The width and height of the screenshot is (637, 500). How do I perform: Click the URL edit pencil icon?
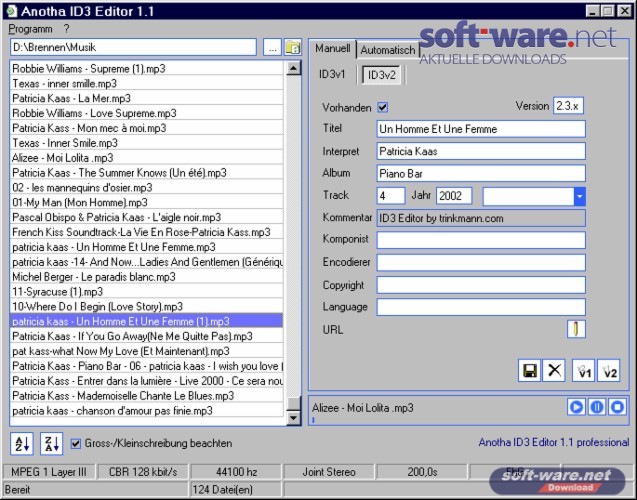click(576, 329)
